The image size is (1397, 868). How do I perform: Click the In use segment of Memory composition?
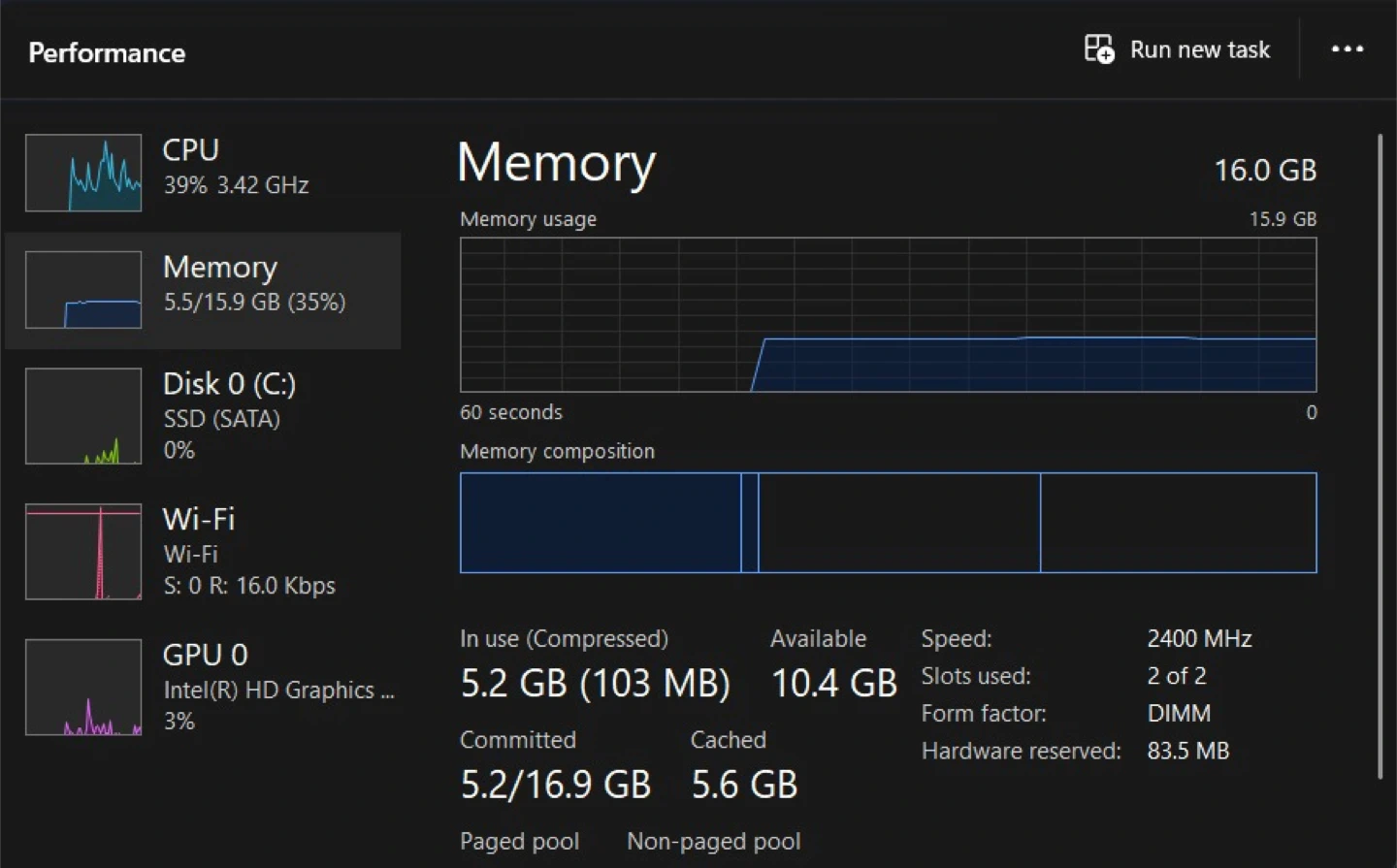pos(600,523)
